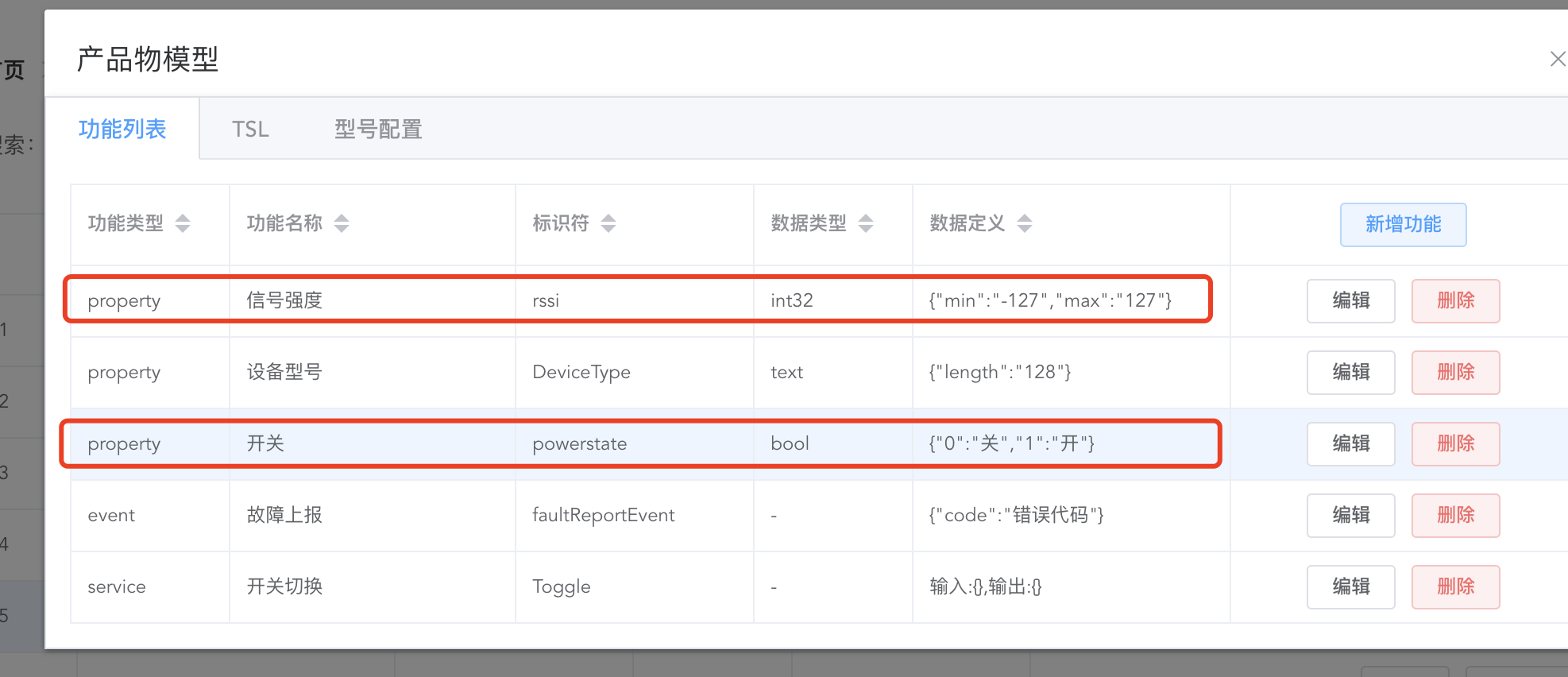The image size is (1568, 677).
Task: Close the 产品物模型 dialog
Action: (1558, 59)
